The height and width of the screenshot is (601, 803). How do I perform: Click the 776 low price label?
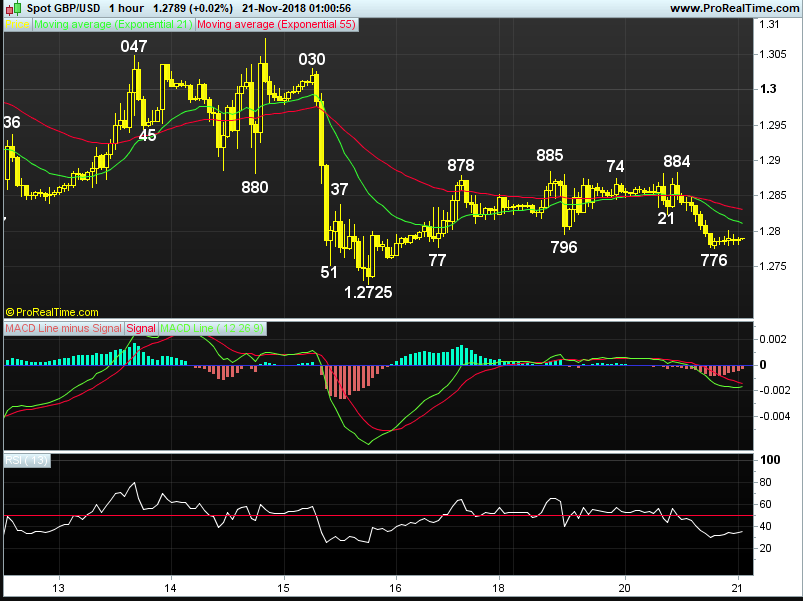[714, 260]
